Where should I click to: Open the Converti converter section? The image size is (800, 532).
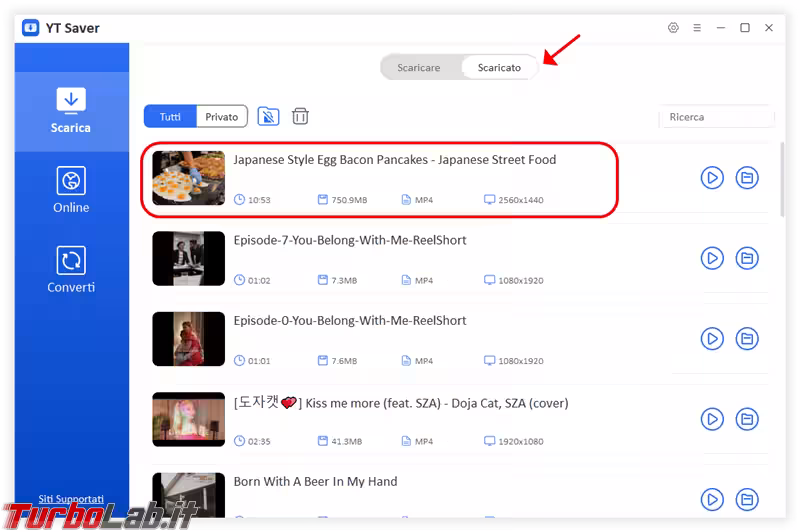pos(71,269)
